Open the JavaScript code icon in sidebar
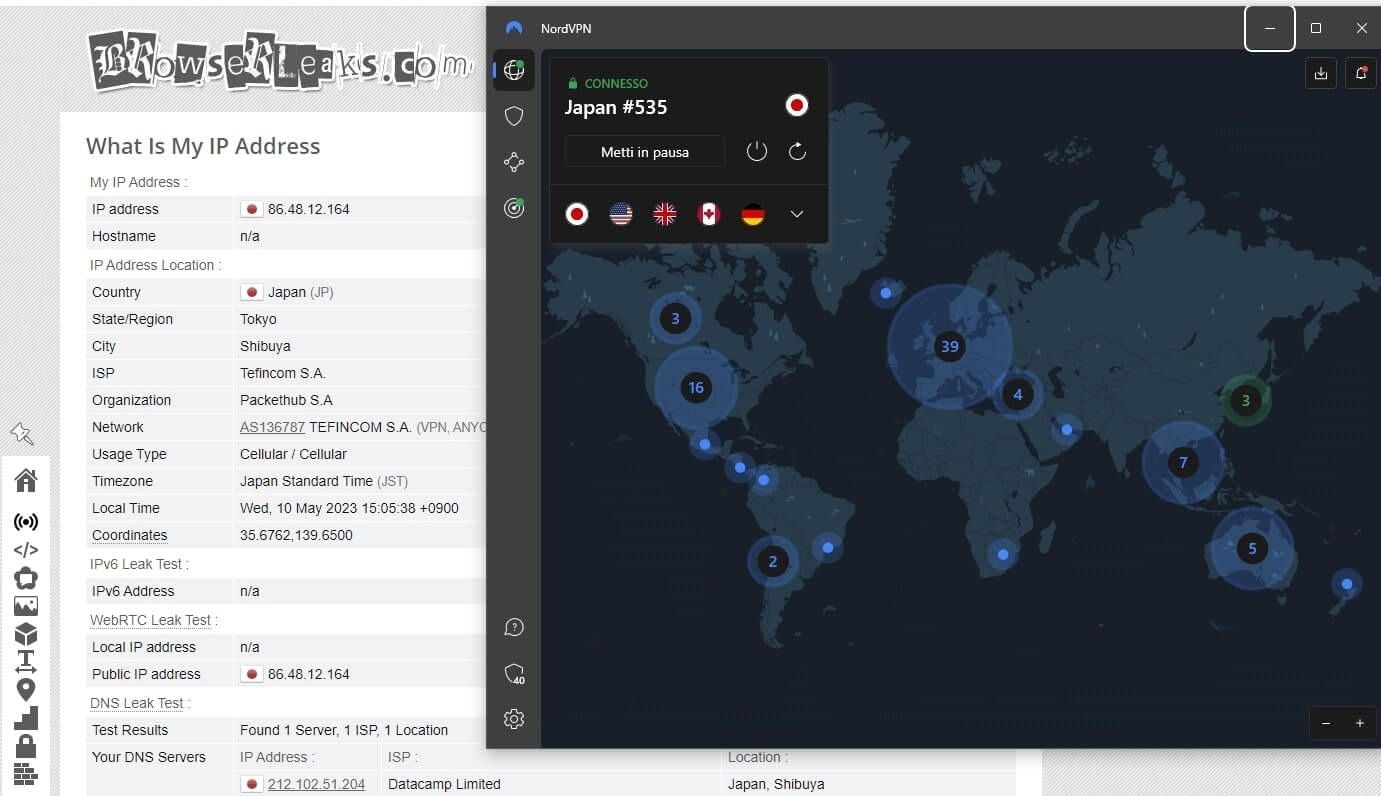This screenshot has width=1381, height=796. 26,549
